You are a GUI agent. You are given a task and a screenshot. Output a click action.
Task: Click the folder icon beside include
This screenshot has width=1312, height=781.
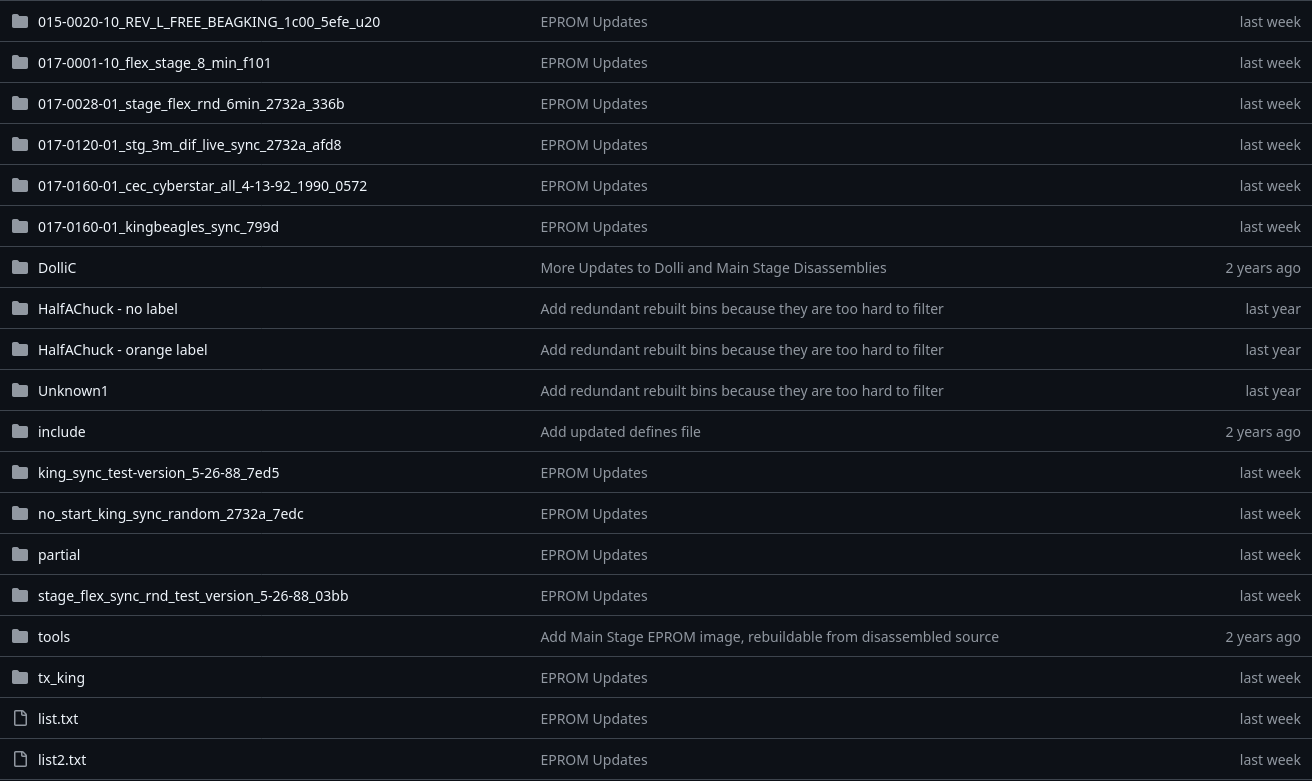pos(20,431)
